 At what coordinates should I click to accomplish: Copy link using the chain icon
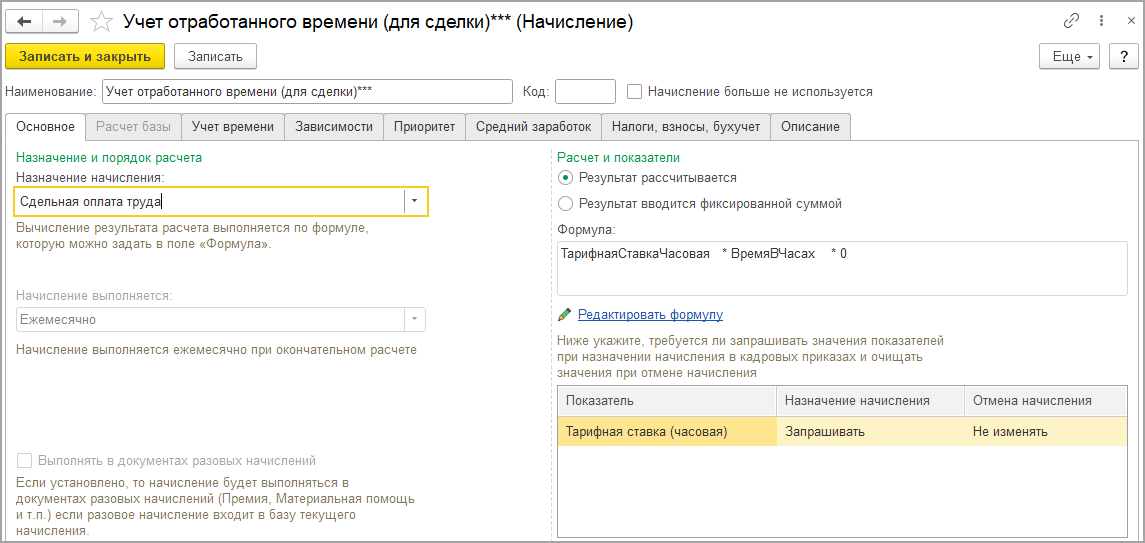pyautogui.click(x=1072, y=21)
